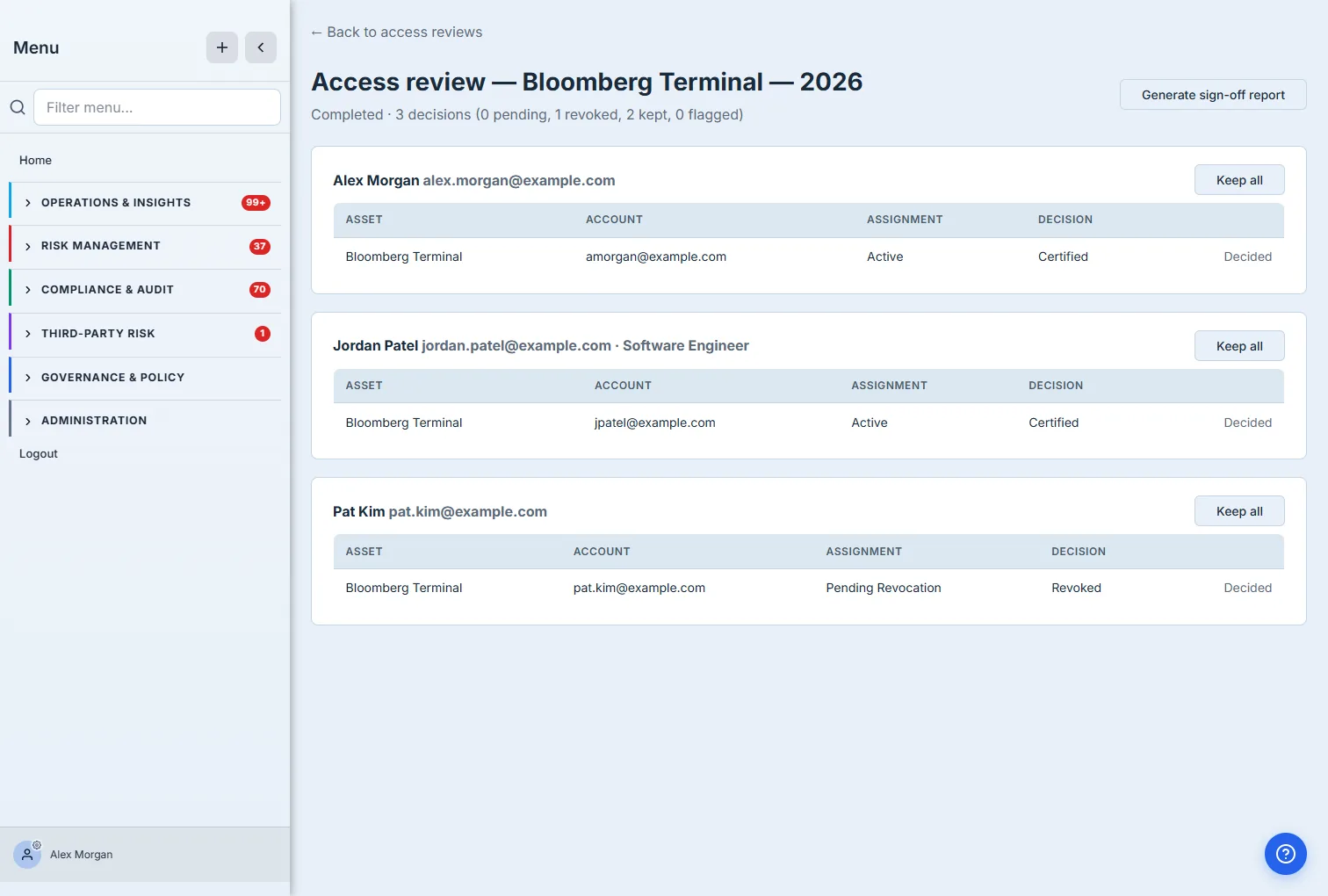The height and width of the screenshot is (896, 1328).
Task: Open the THIRD-PARTY RISK menu section
Action: tap(145, 334)
